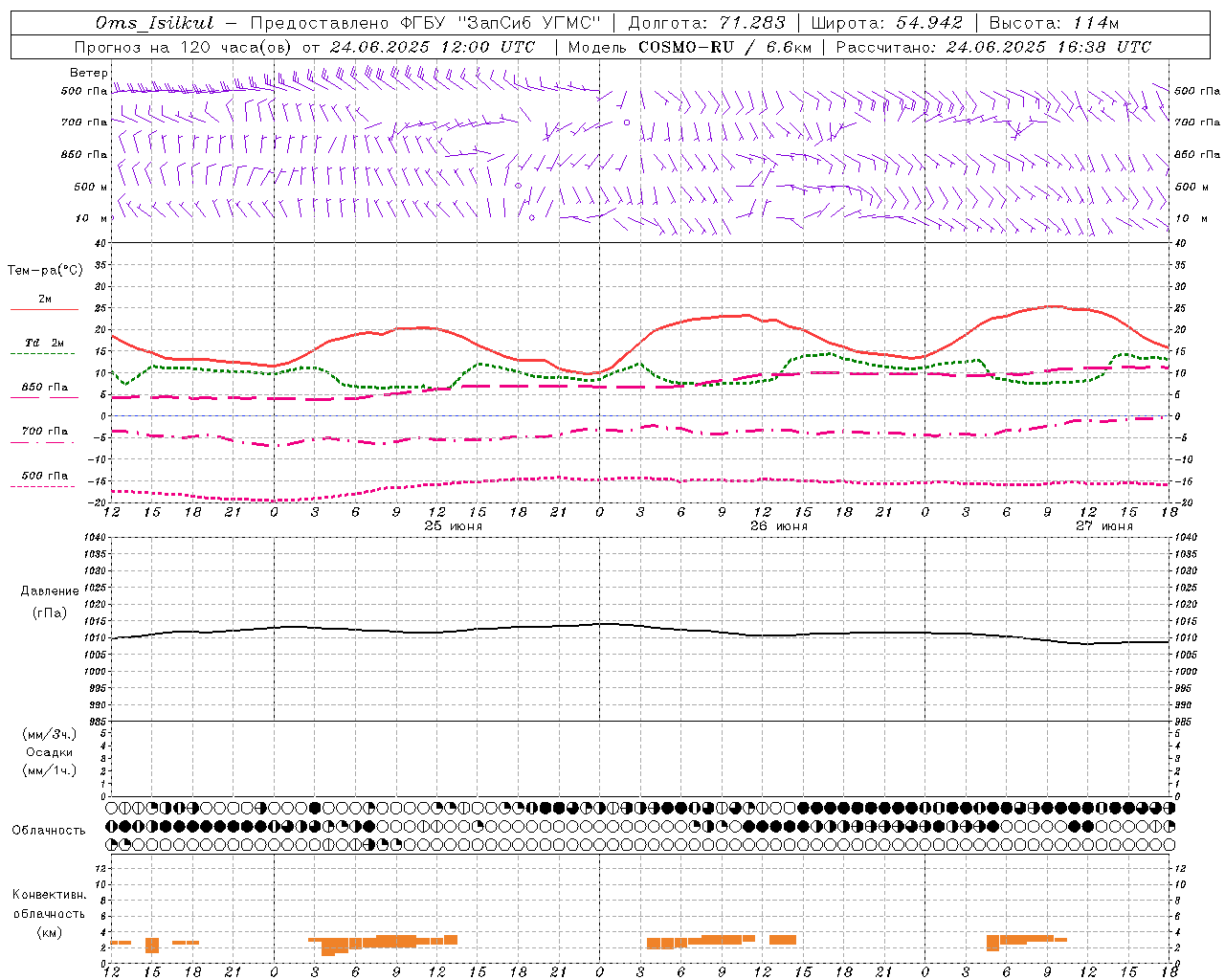The image size is (1225, 980).
Task: Click the "850 гПа" temperature legend entry
Action: (x=44, y=390)
